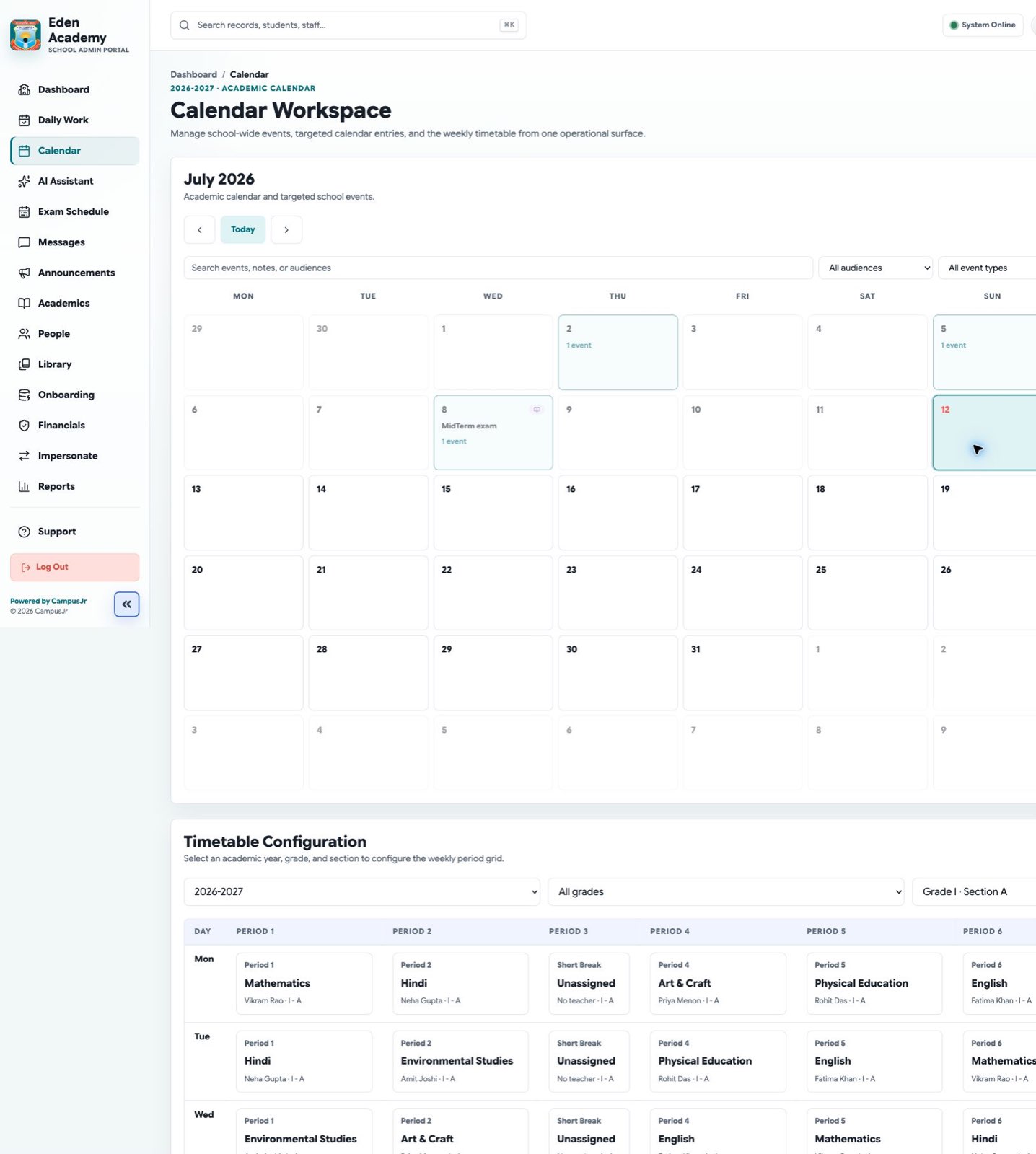This screenshot has width=1036, height=1154.
Task: Click the Log Out arrow icon
Action: coord(26,568)
